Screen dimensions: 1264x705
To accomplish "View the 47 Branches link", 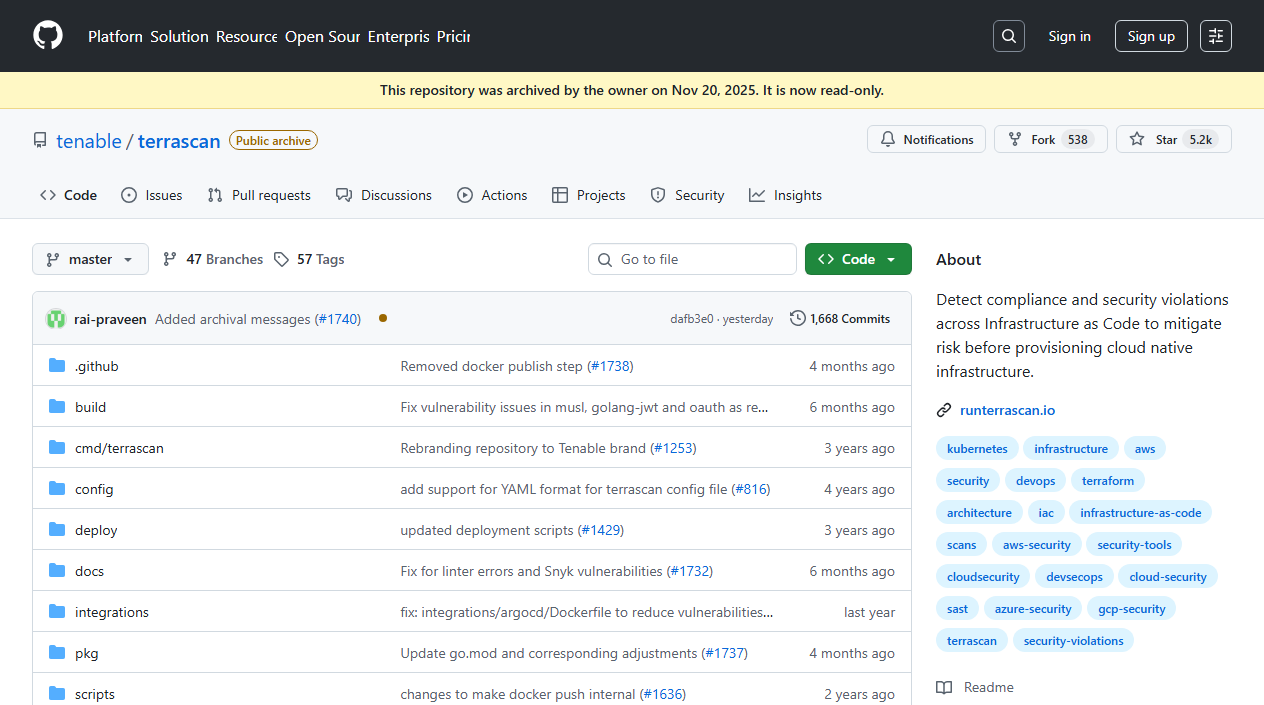I will [x=213, y=259].
